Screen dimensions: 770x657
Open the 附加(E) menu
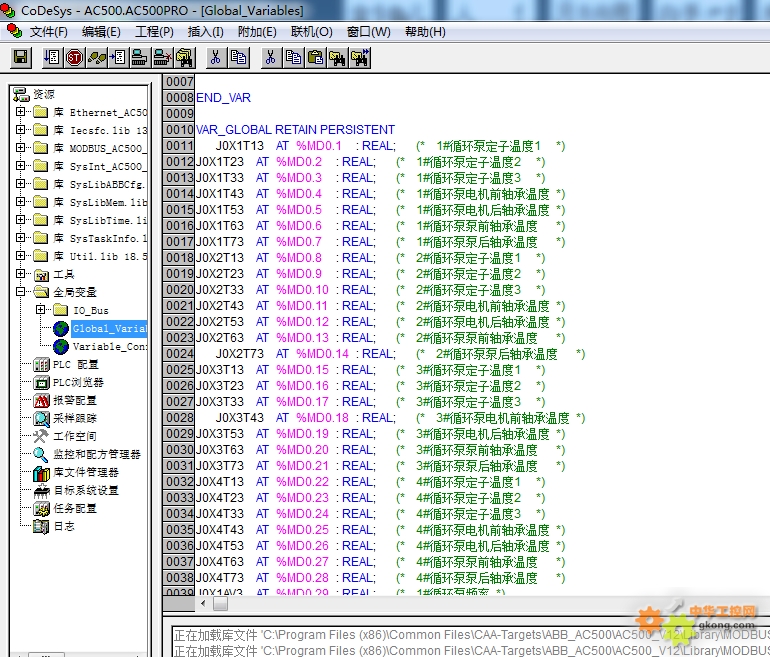click(x=257, y=32)
